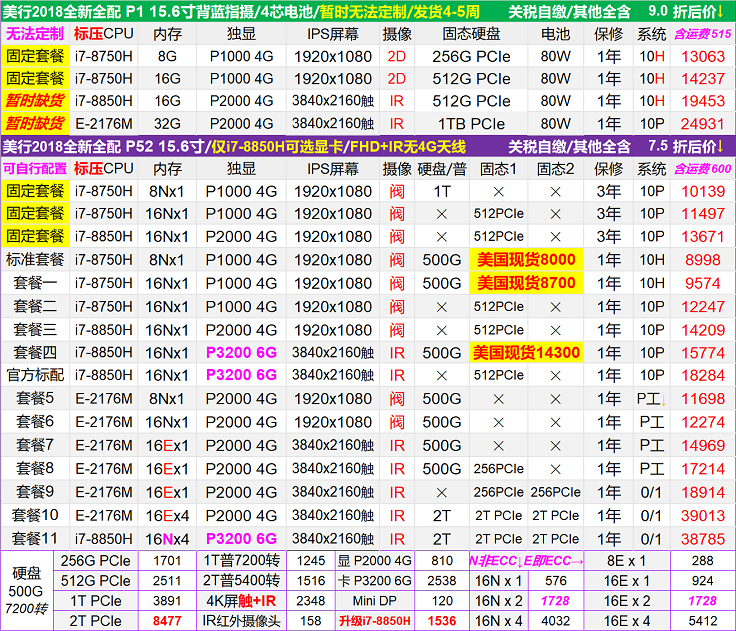
Task: Click the 'Mini DP' option cell
Action: [x=375, y=600]
